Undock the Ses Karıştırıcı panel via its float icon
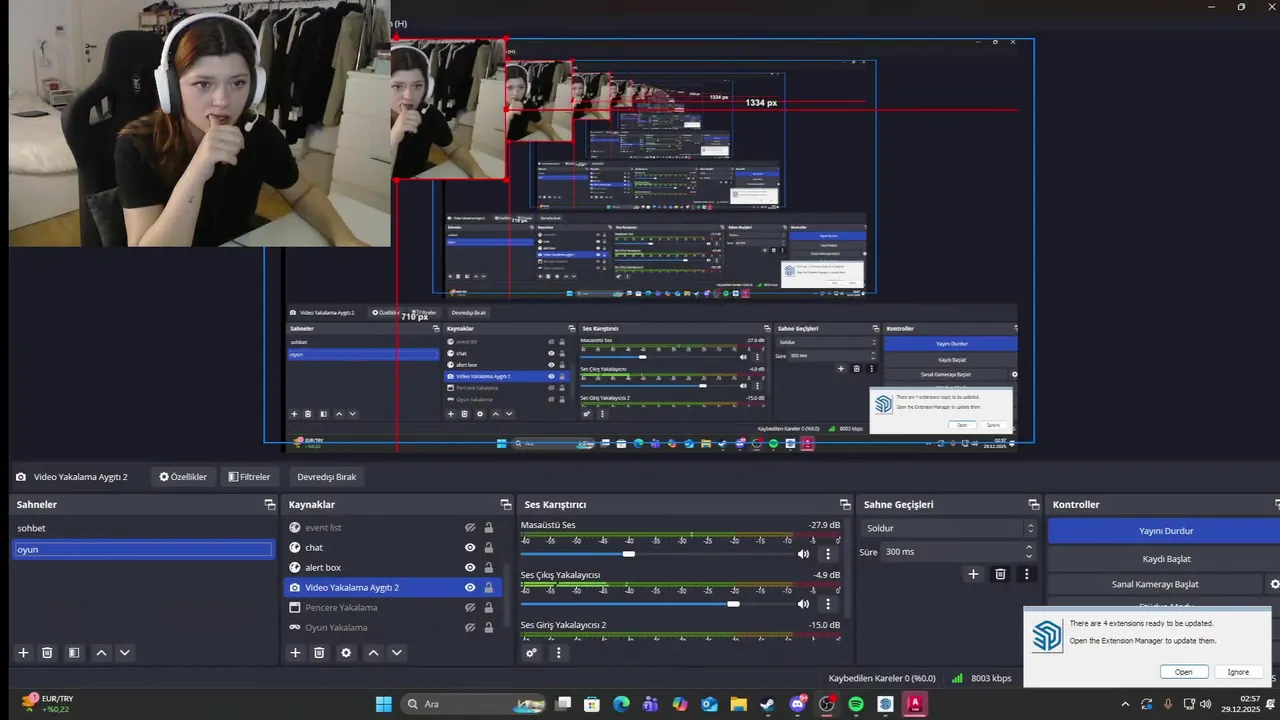Screen dimensions: 1280x720 (x=845, y=505)
